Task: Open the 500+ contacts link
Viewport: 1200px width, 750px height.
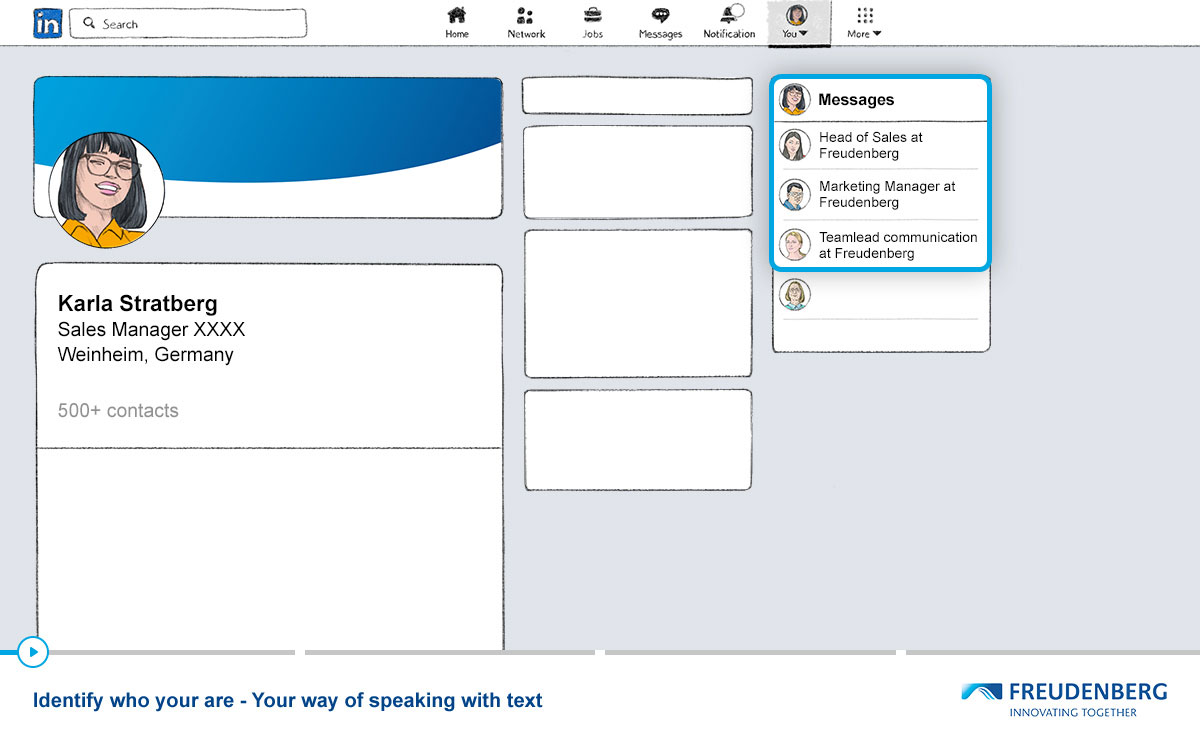Action: coord(118,410)
